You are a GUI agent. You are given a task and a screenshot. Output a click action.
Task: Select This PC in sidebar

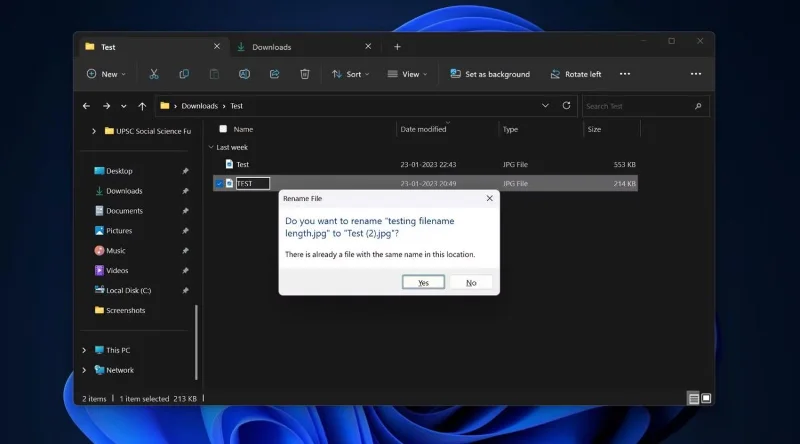point(112,350)
